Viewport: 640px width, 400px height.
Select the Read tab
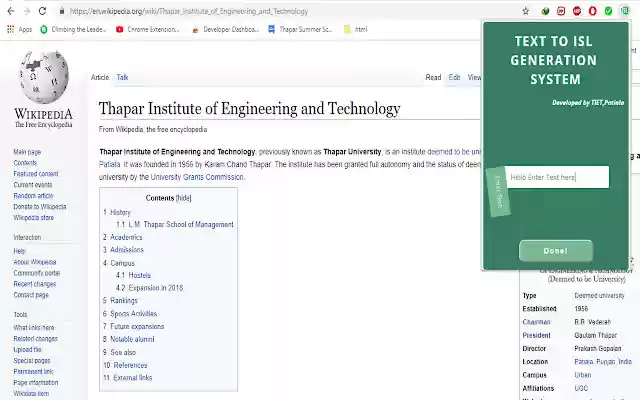coord(433,77)
